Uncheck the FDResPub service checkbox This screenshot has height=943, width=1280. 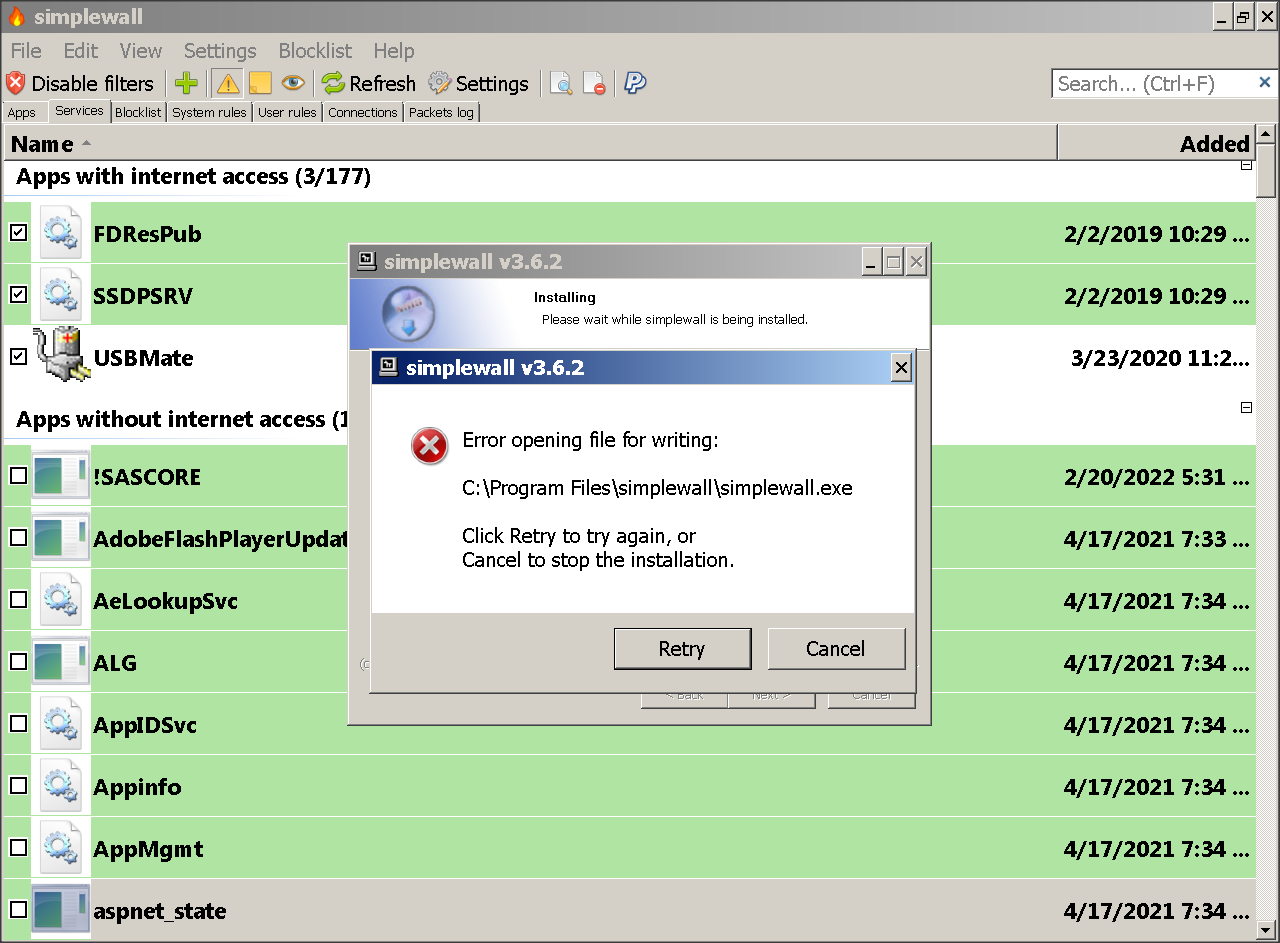click(x=17, y=233)
